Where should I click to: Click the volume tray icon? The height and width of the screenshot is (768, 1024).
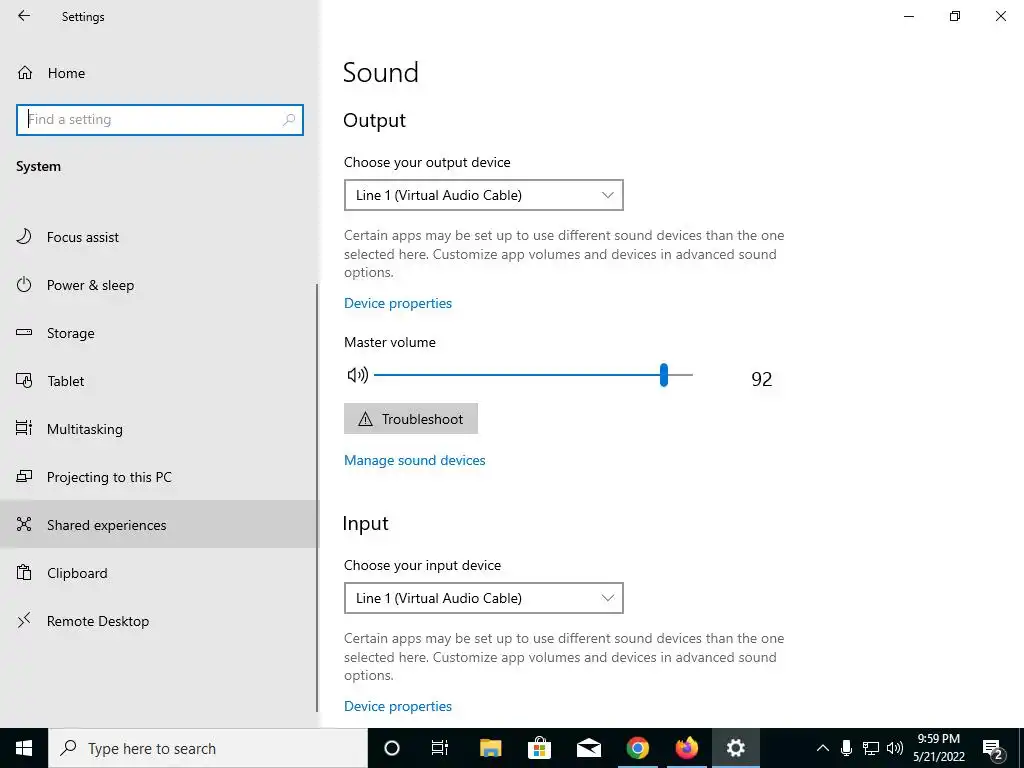click(x=895, y=748)
